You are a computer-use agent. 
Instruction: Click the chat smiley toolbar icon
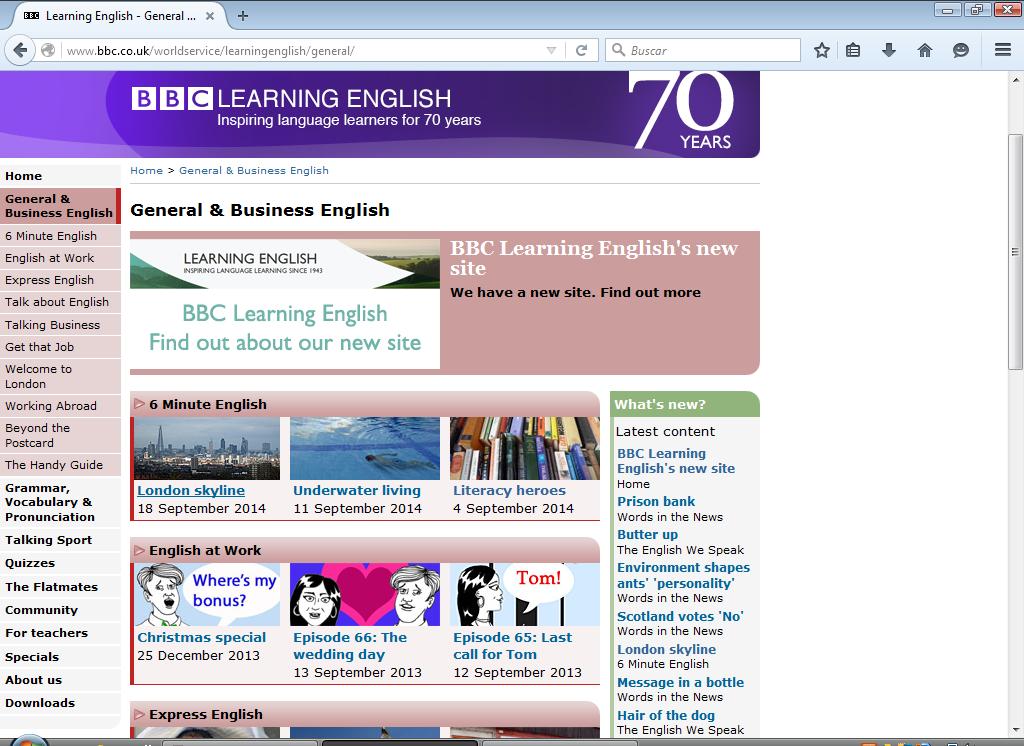coord(961,50)
